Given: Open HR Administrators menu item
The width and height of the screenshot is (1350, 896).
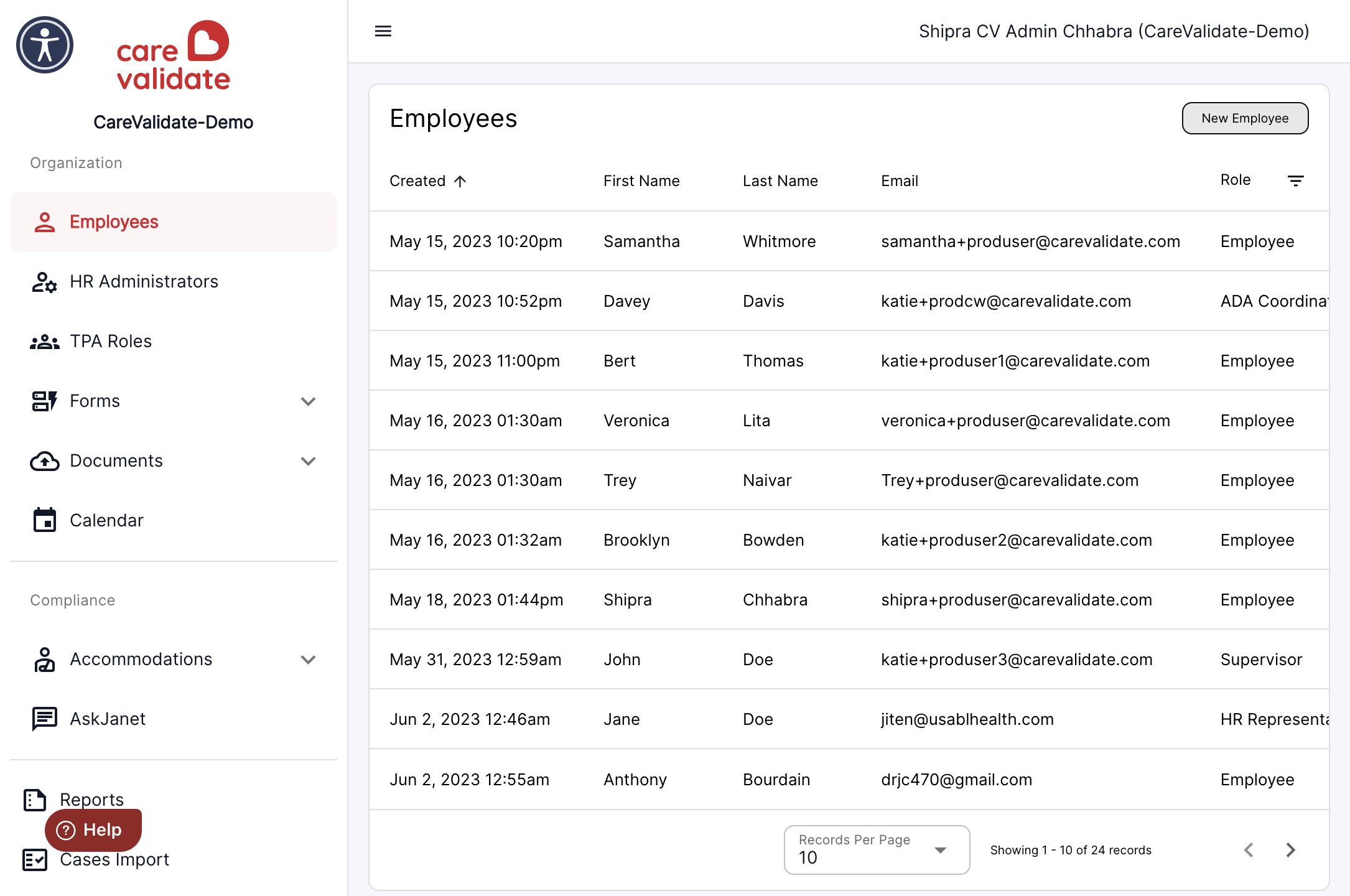Looking at the screenshot, I should point(174,282).
